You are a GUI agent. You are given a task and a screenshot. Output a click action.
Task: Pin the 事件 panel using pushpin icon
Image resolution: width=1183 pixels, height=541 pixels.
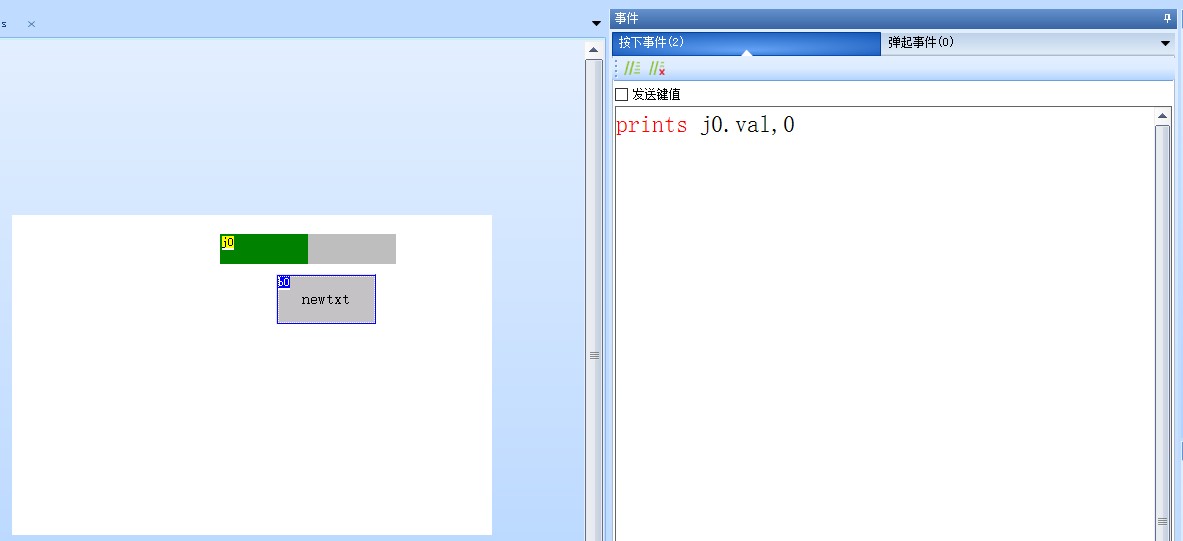pyautogui.click(x=1166, y=18)
